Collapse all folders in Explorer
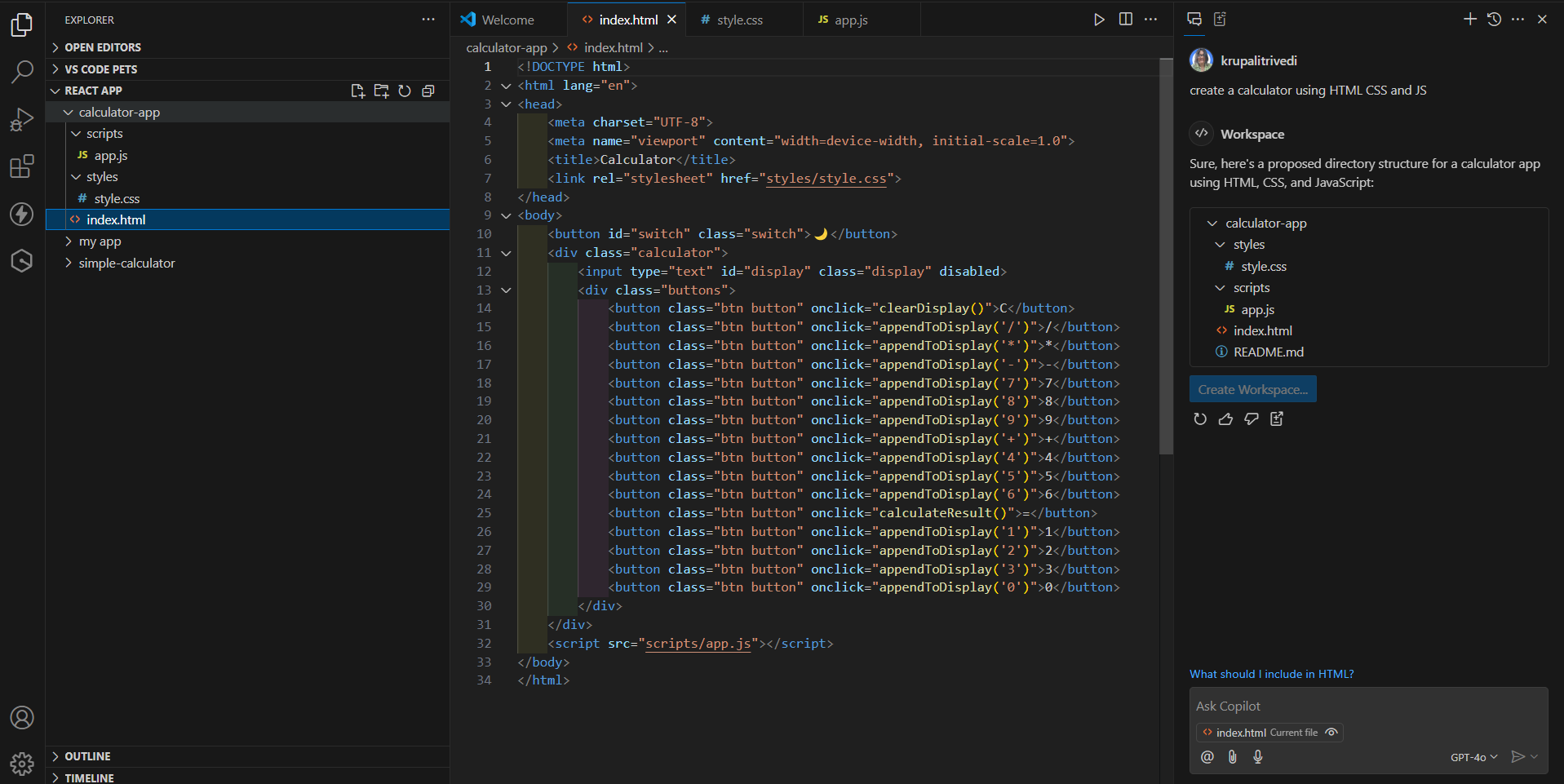 428,91
